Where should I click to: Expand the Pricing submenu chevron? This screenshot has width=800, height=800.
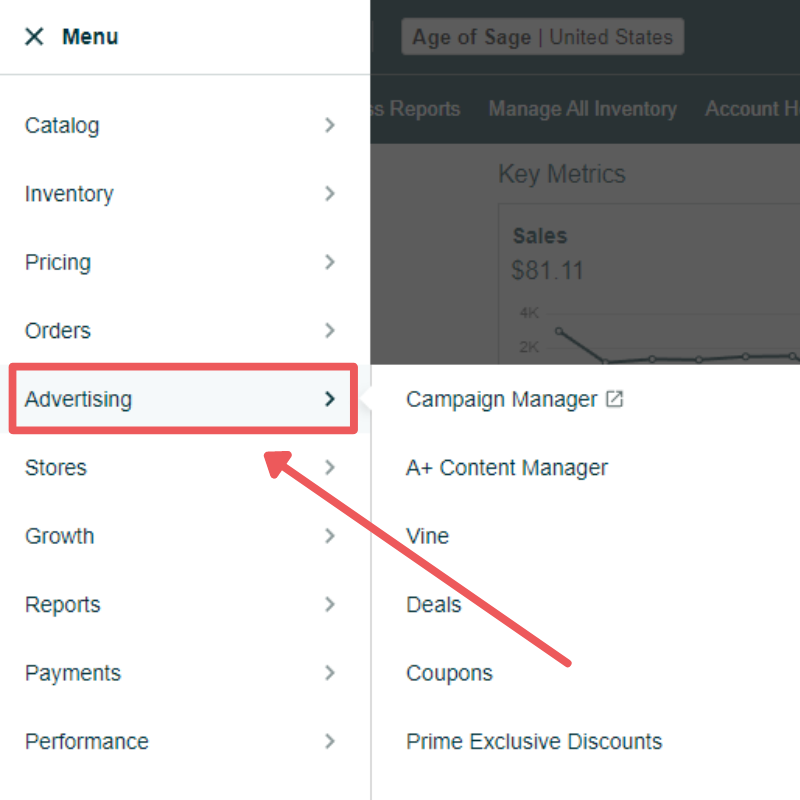pyautogui.click(x=330, y=262)
